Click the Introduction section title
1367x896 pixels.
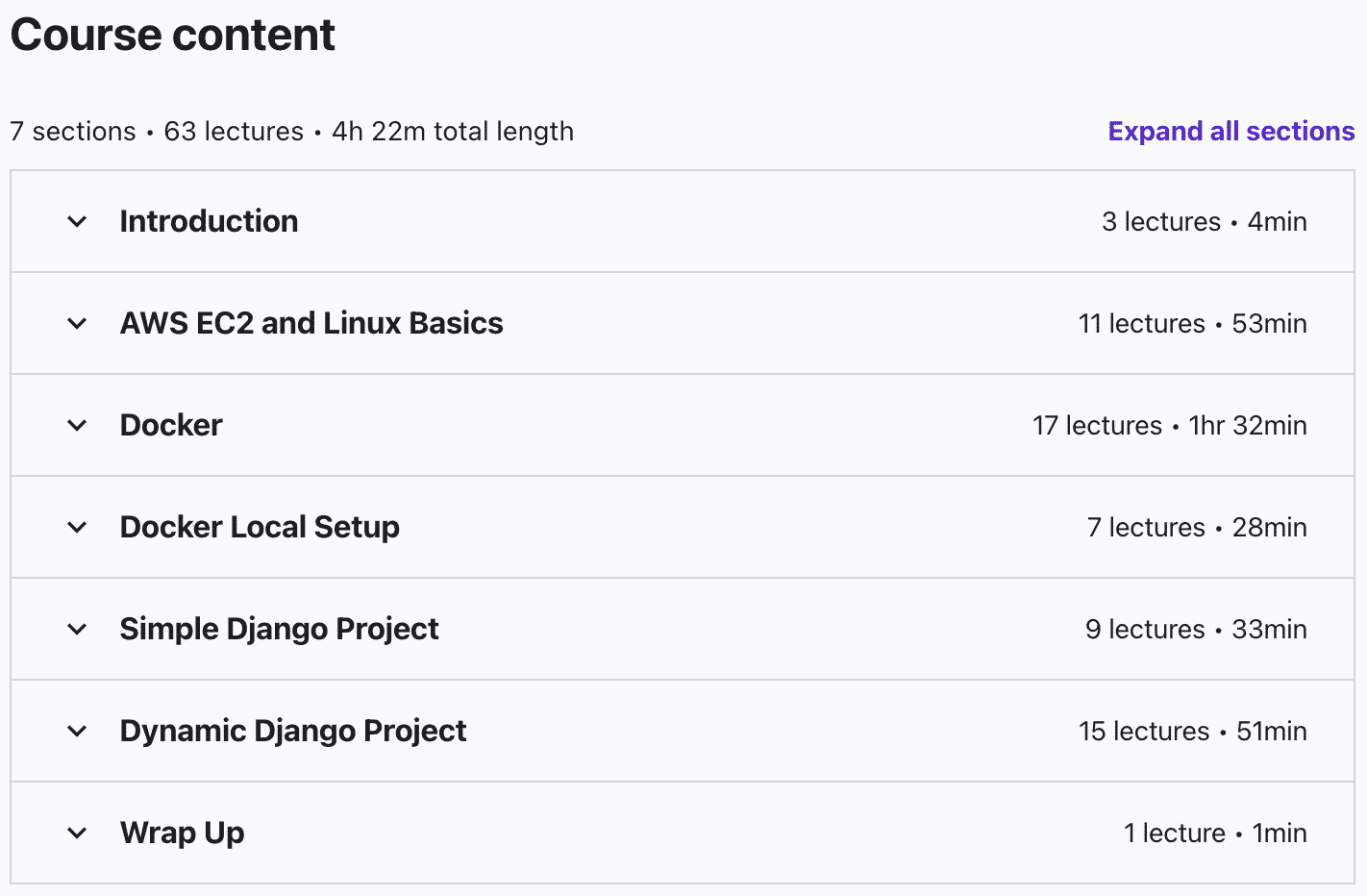click(x=209, y=221)
